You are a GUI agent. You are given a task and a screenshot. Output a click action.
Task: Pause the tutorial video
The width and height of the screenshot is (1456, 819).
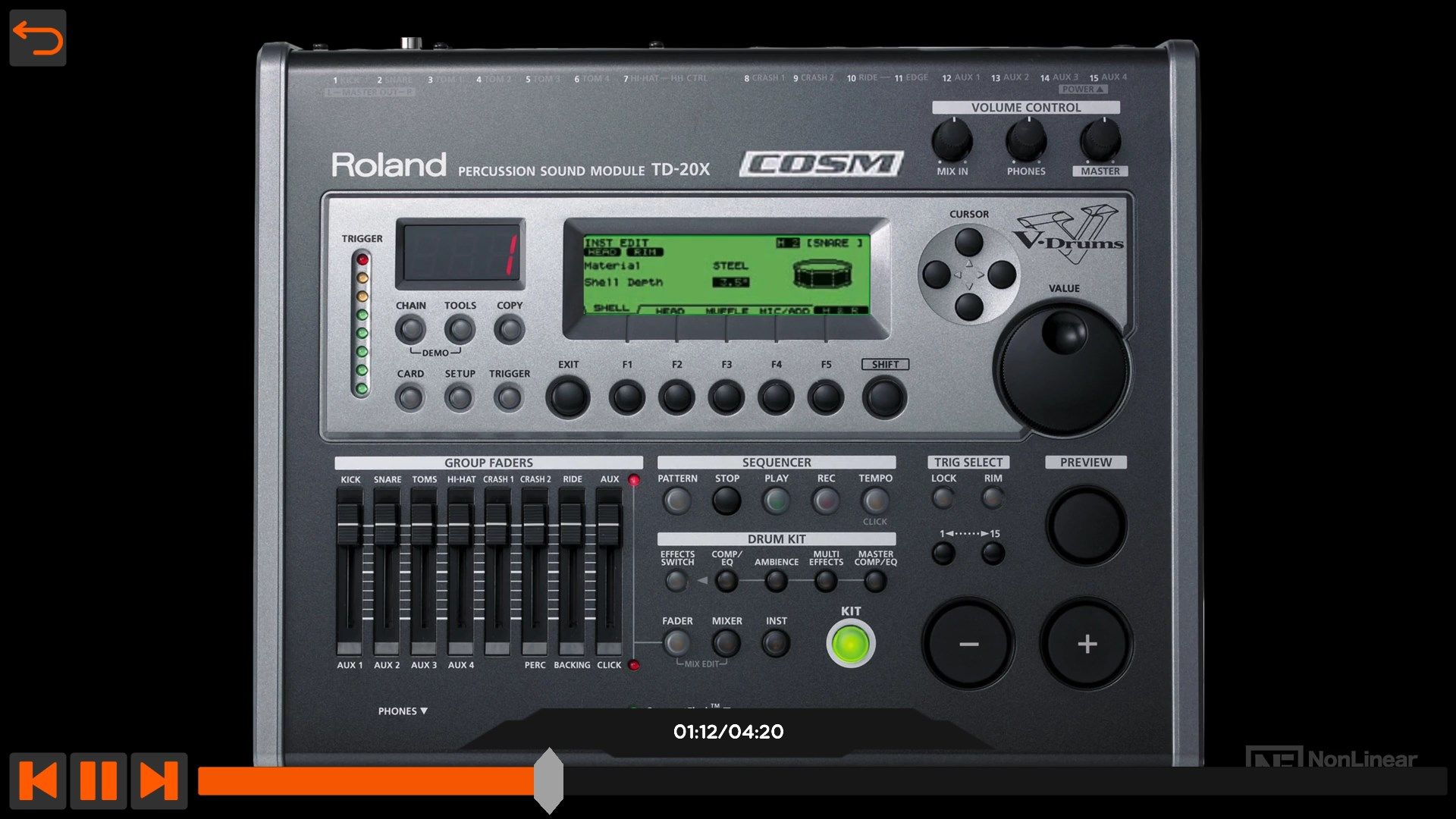(x=98, y=780)
